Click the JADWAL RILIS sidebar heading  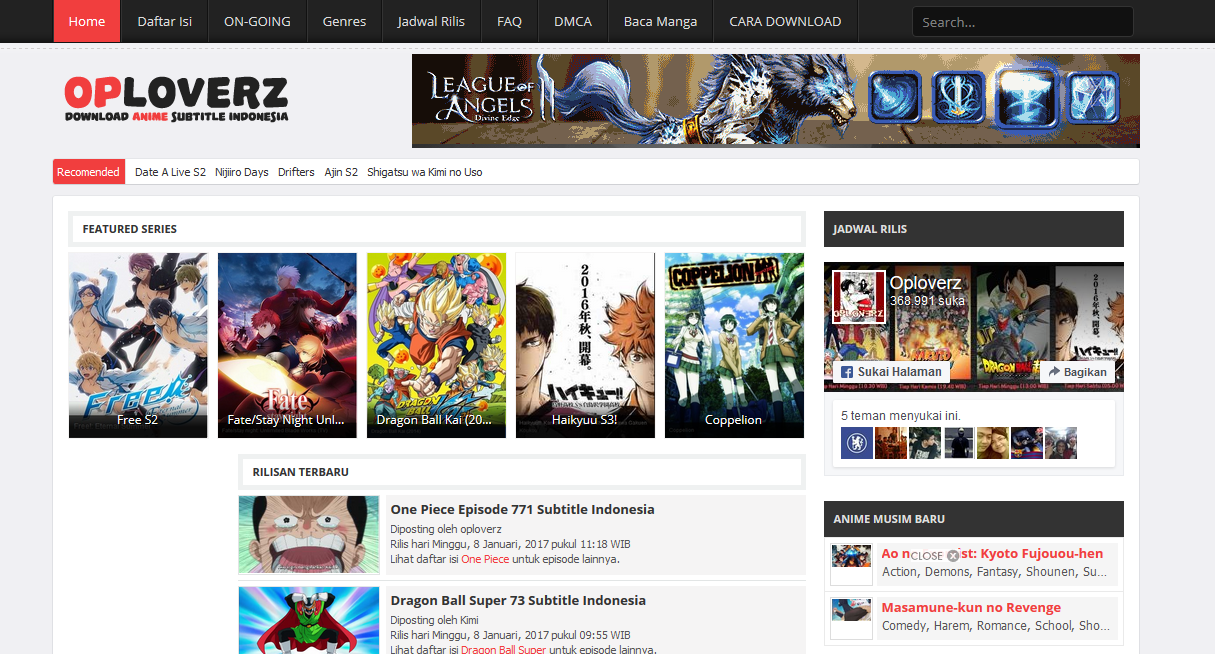click(x=870, y=229)
